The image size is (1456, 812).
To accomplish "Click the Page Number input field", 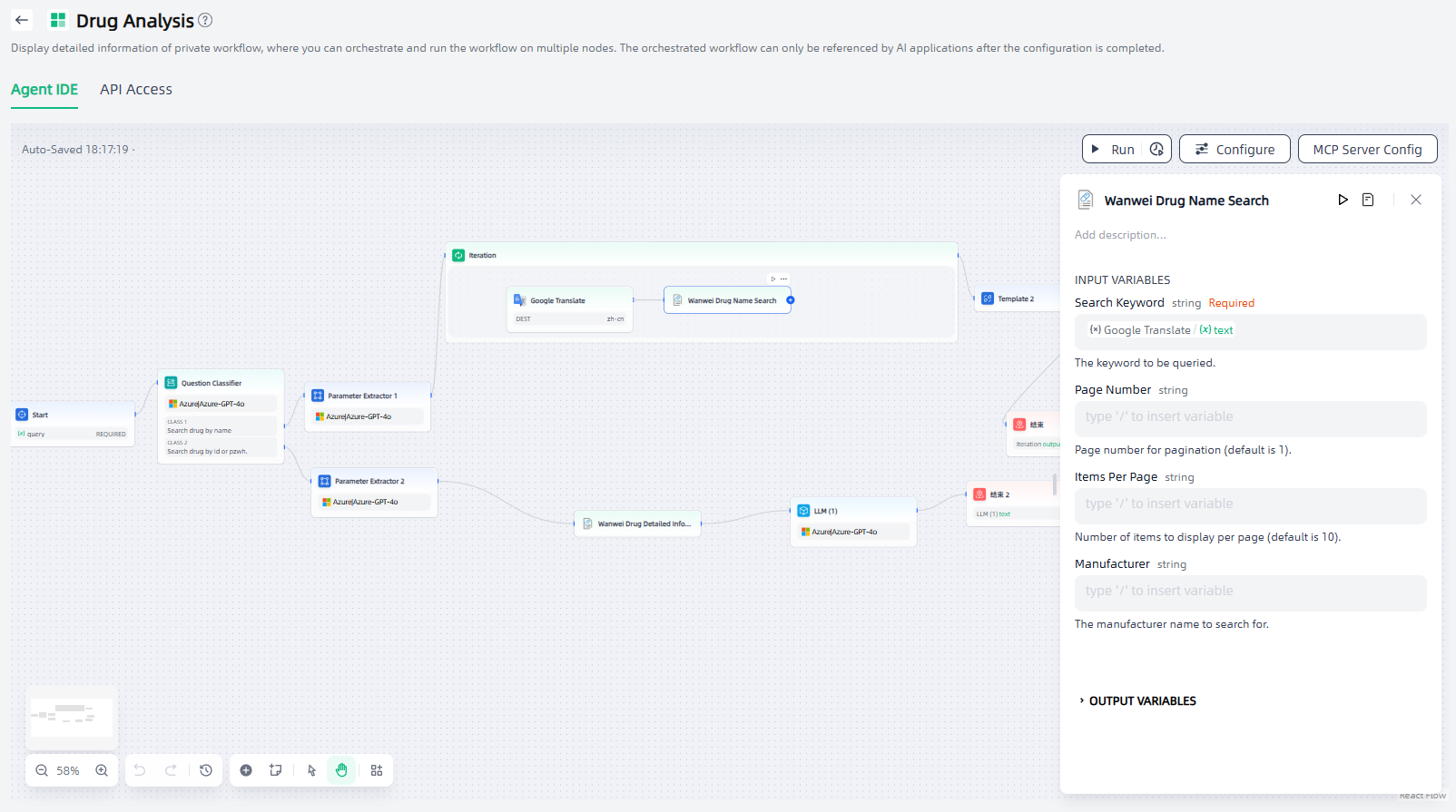I will tap(1250, 417).
